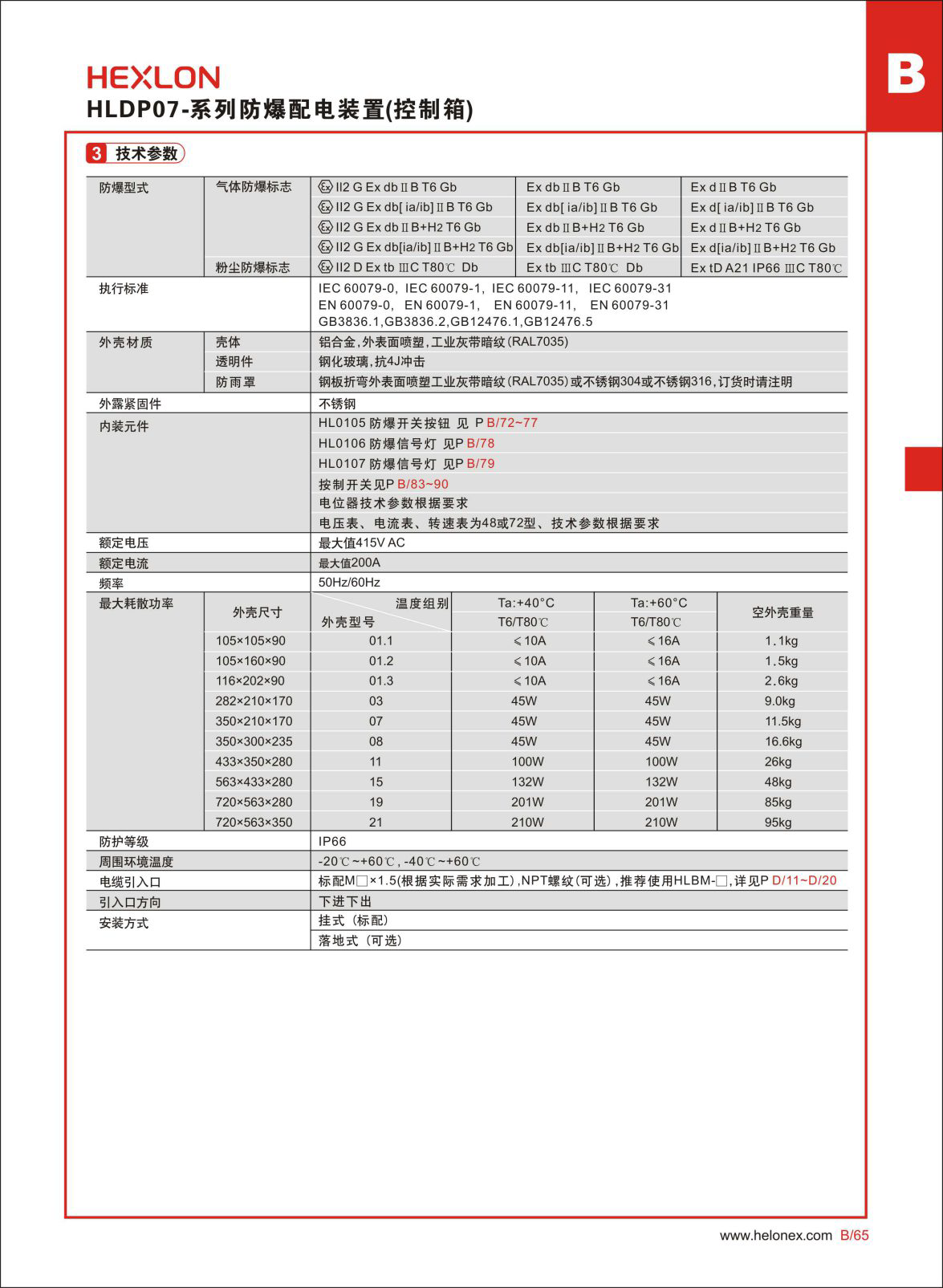Click the text 'HL0105 防爆开关按钮'
Viewport: 943px width, 1288px height.
coord(384,423)
